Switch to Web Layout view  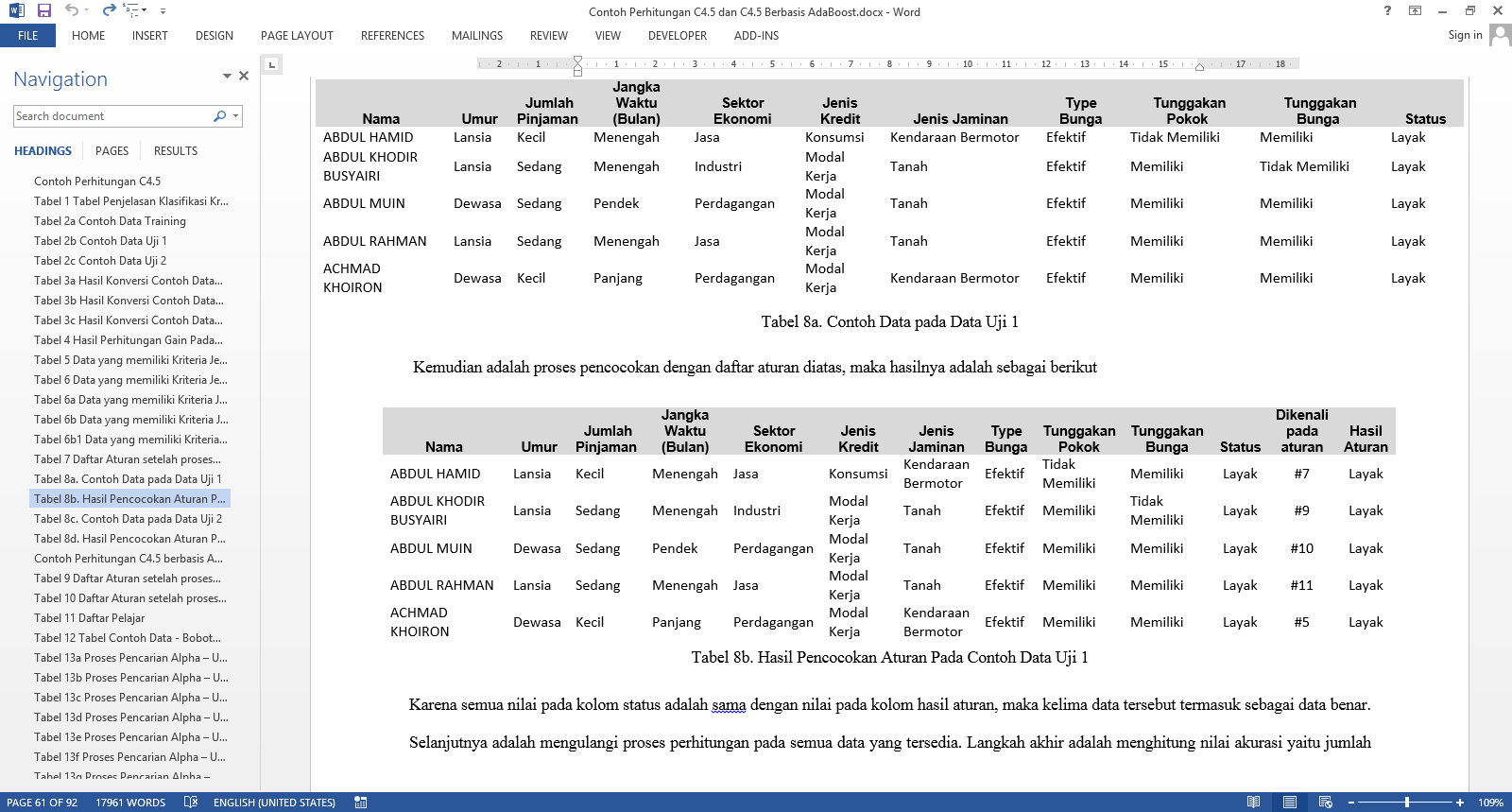(1326, 802)
